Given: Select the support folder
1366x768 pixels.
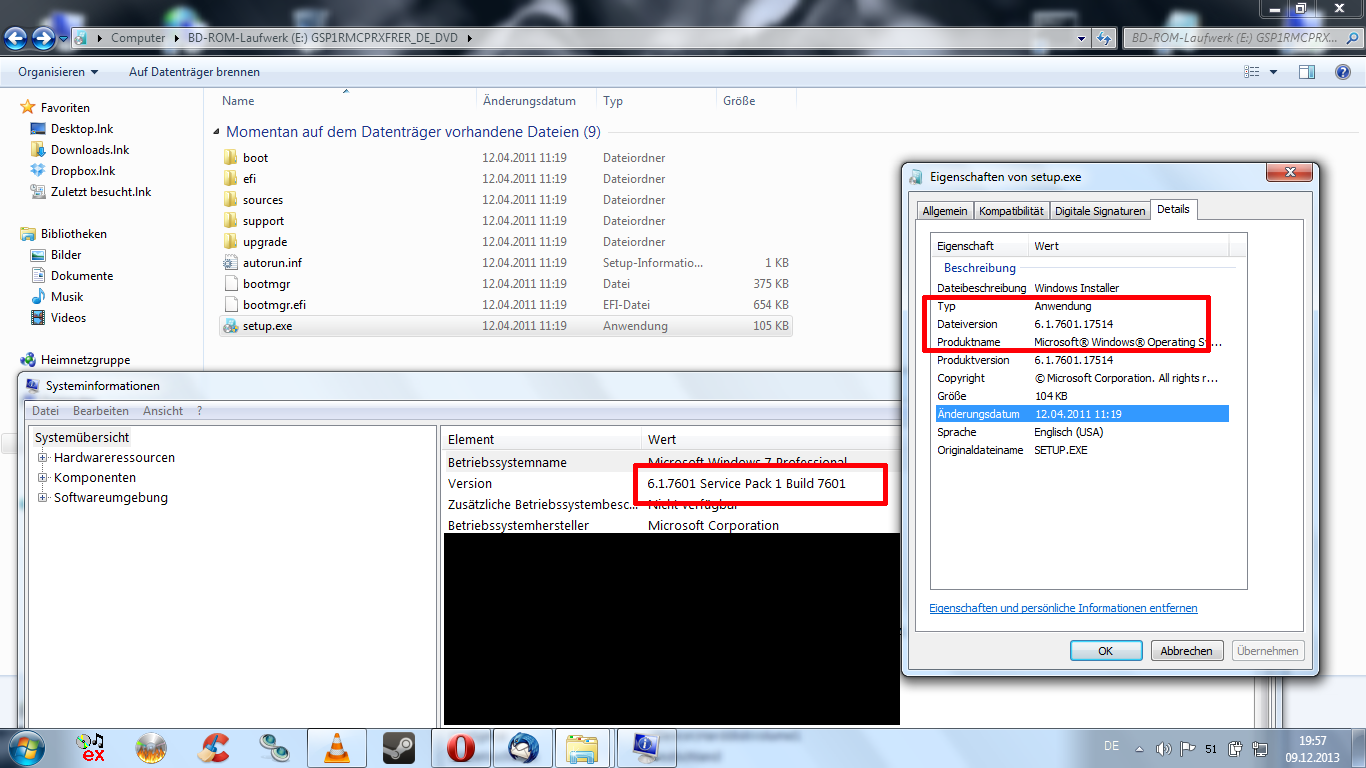Looking at the screenshot, I should click(263, 221).
